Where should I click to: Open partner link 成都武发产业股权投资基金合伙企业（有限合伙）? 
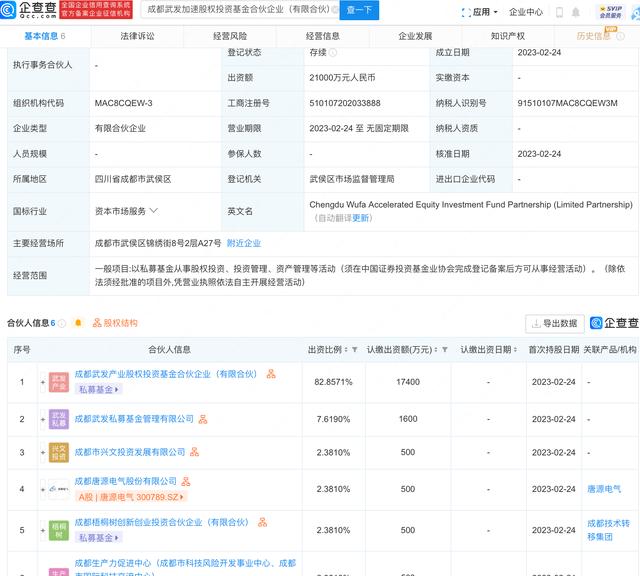point(166,374)
